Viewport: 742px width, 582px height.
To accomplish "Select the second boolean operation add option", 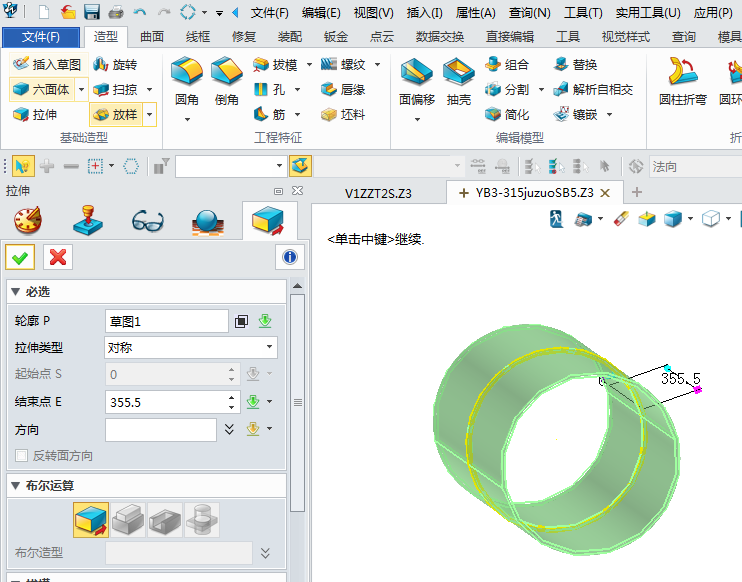I will 128,519.
